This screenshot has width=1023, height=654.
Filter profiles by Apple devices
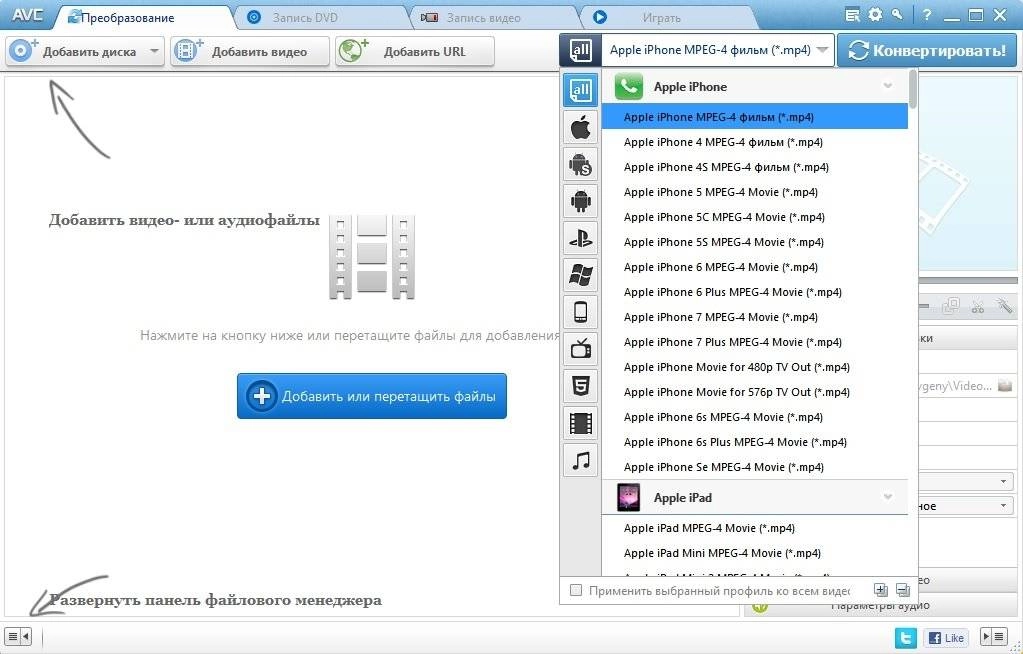[580, 127]
